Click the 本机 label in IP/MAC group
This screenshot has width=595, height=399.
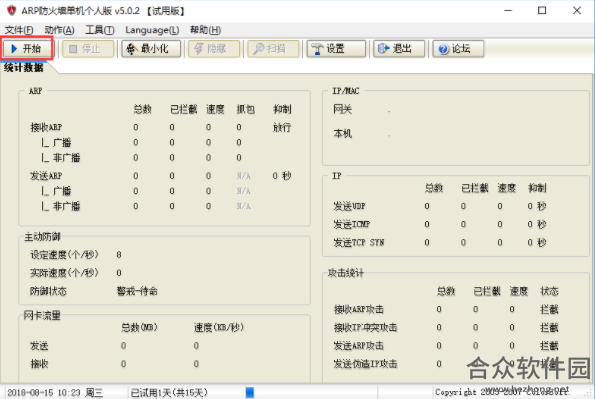pos(343,134)
